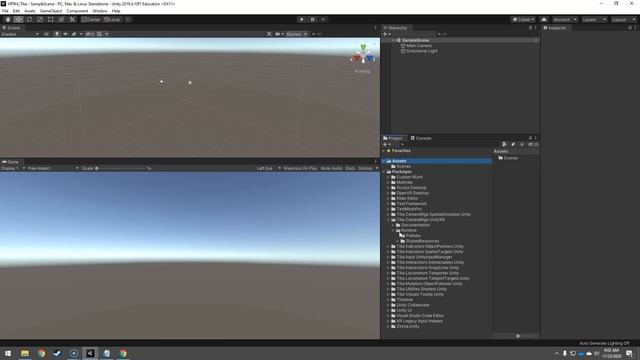
Task: Open the Shaded draw mode dropdown
Action: pyautogui.click(x=20, y=34)
